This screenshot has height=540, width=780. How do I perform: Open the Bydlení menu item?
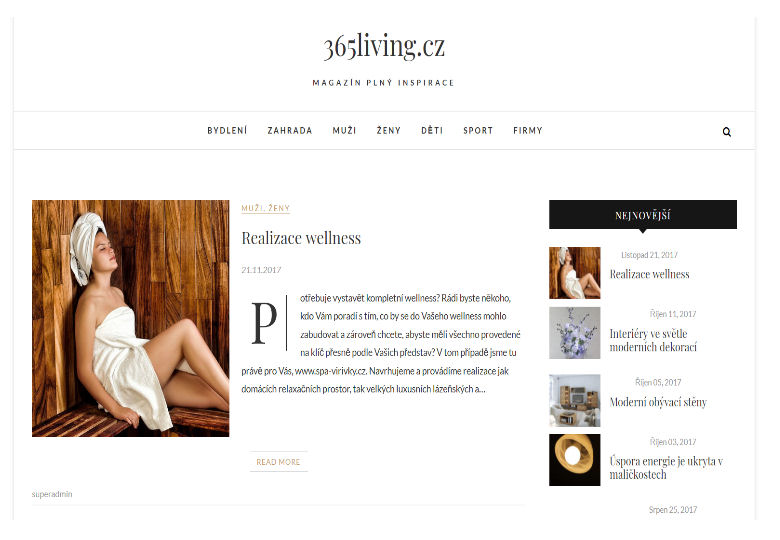pos(227,131)
